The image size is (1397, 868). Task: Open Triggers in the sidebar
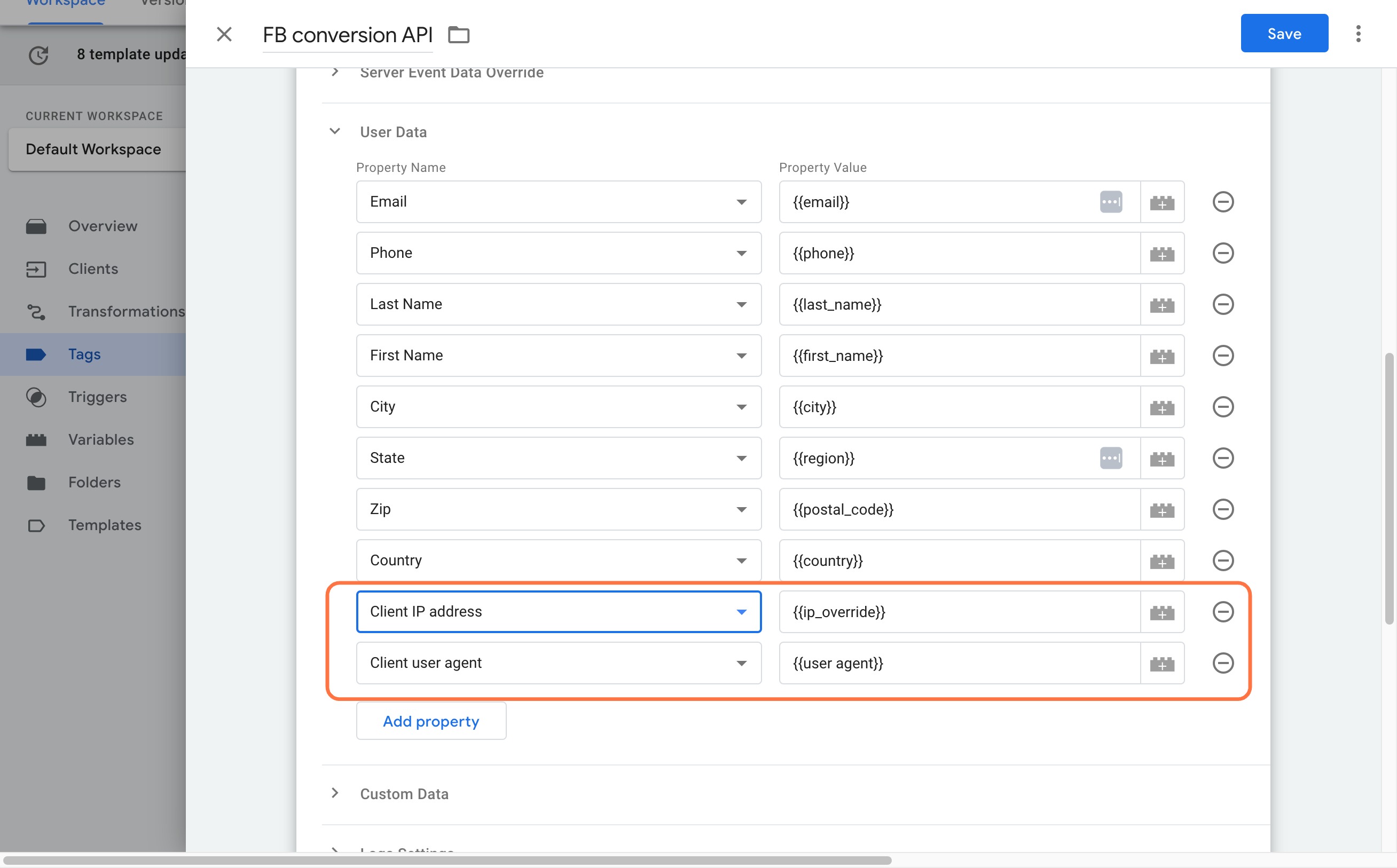[93, 397]
